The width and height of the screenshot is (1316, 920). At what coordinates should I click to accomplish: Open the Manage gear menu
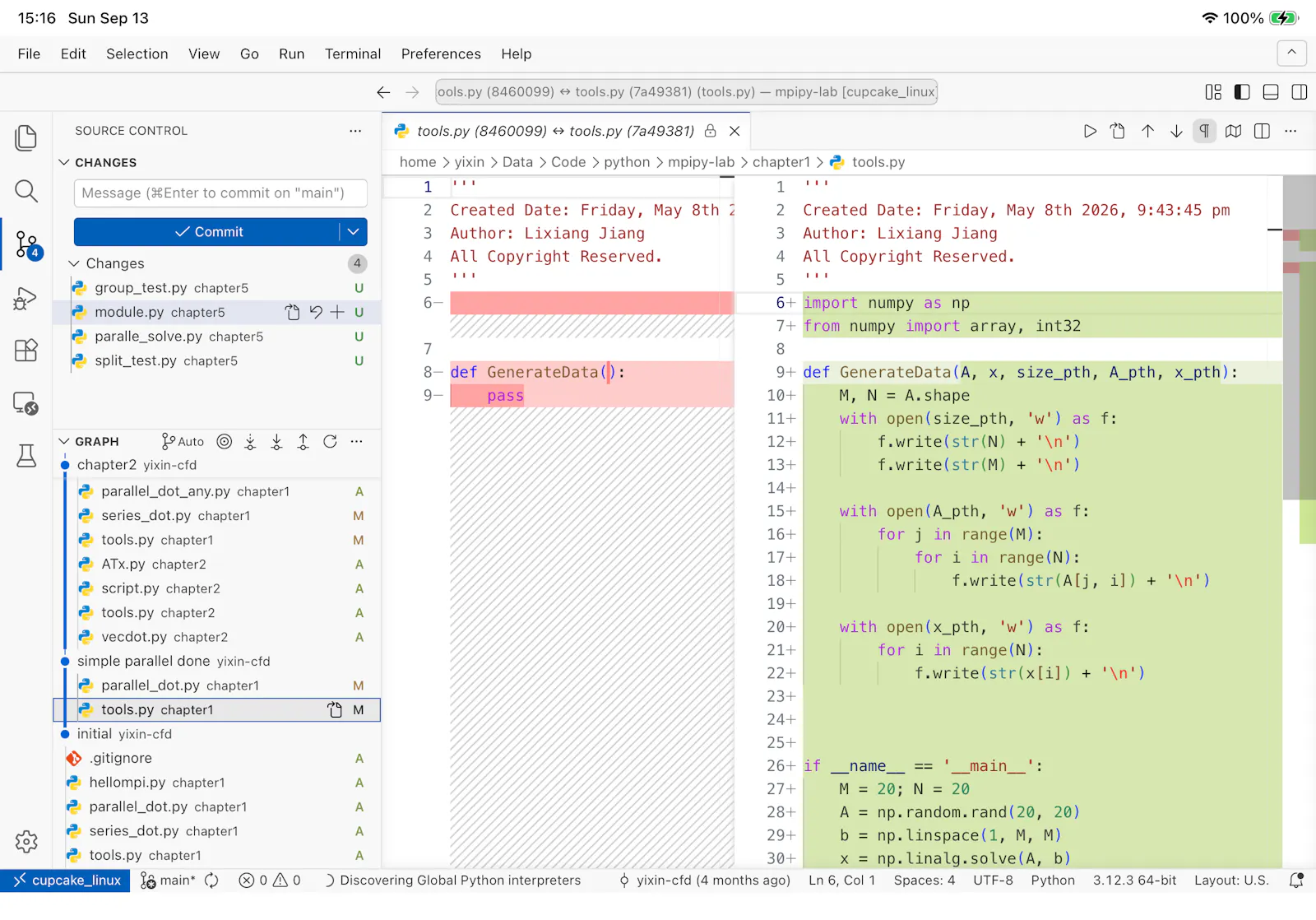(x=26, y=842)
